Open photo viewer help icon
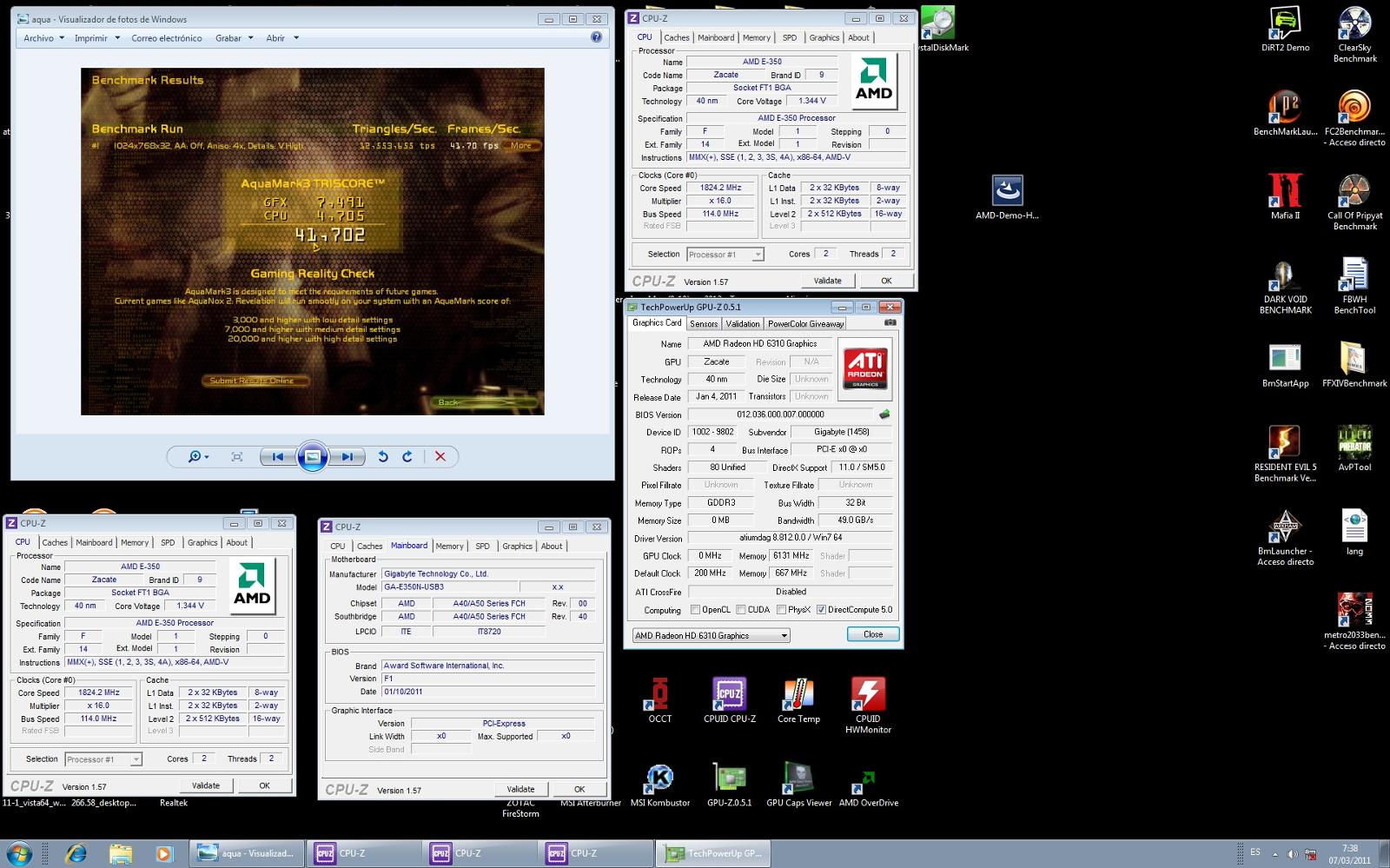This screenshot has width=1390, height=868. point(596,37)
